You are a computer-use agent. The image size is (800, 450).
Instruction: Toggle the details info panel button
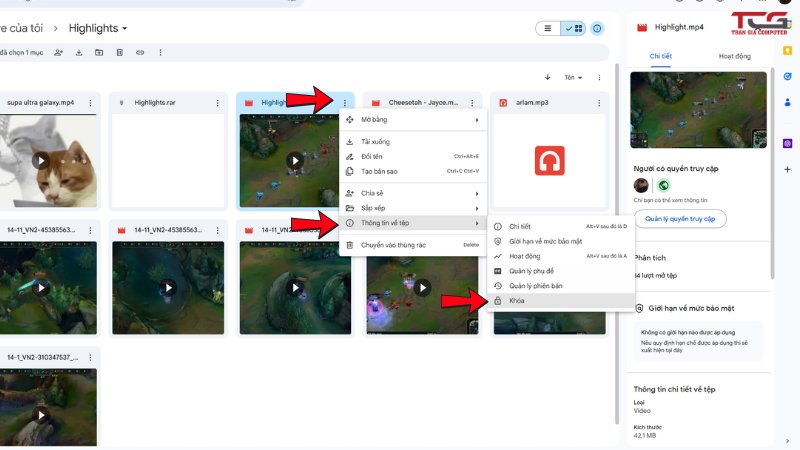(x=597, y=29)
